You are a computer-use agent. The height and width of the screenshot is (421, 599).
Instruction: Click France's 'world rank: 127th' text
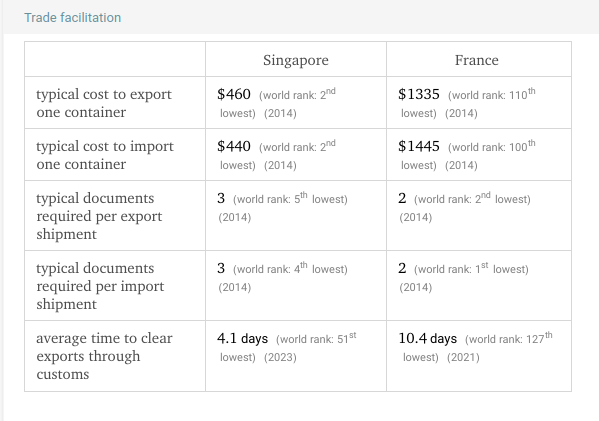509,338
